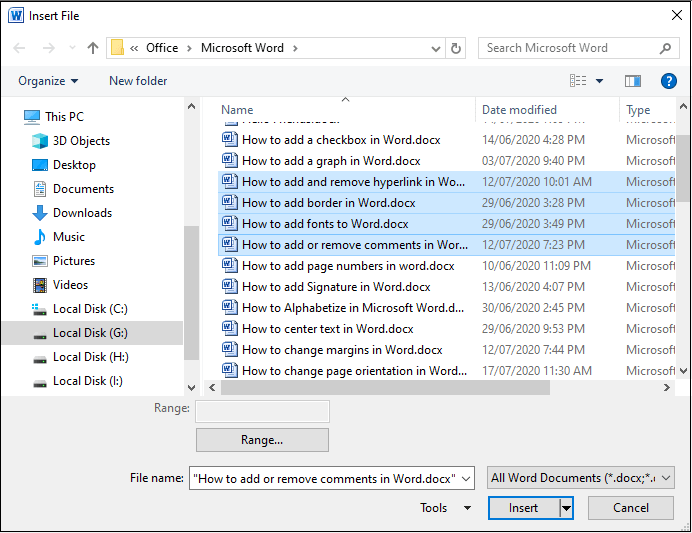Go forward with the forward arrow
Viewport: 692px width, 533px height.
49,48
